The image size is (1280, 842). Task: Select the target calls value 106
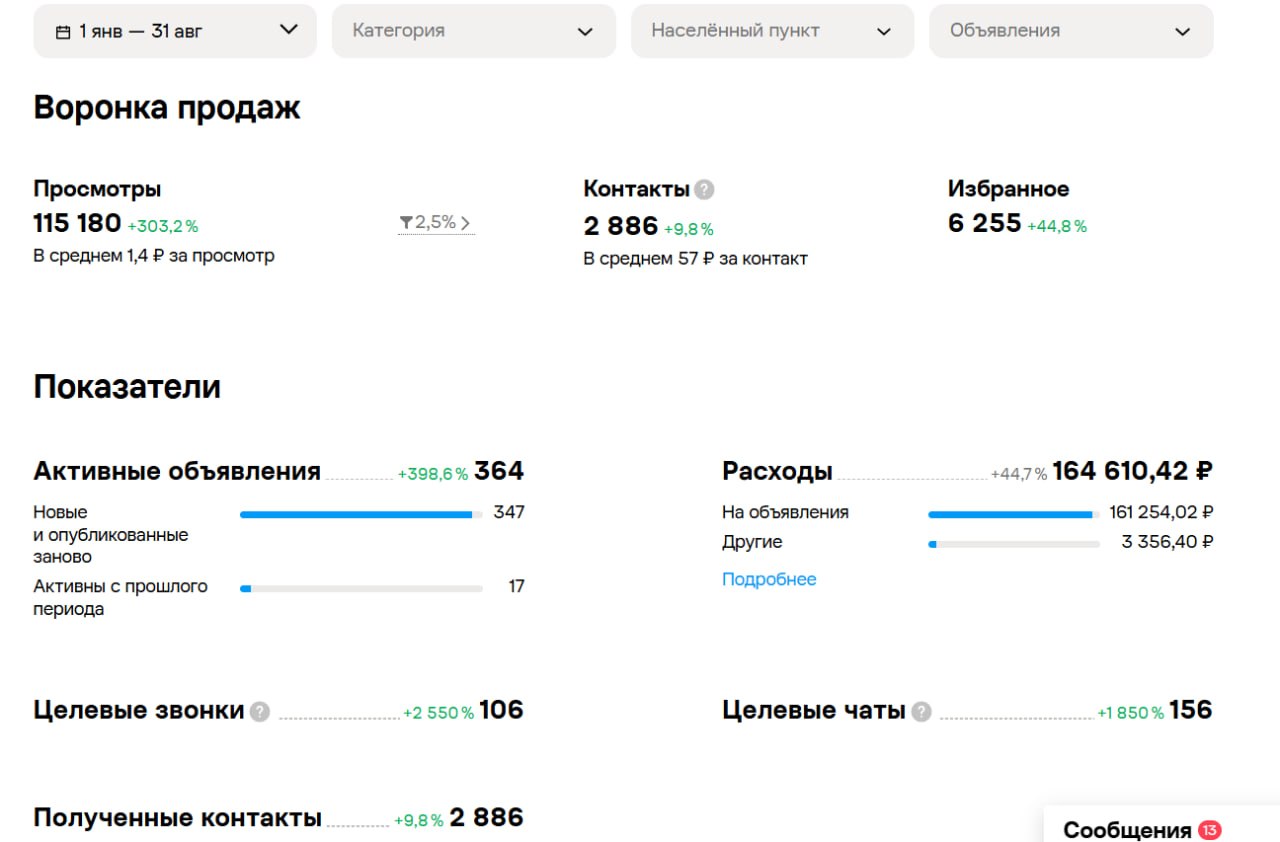[x=501, y=710]
